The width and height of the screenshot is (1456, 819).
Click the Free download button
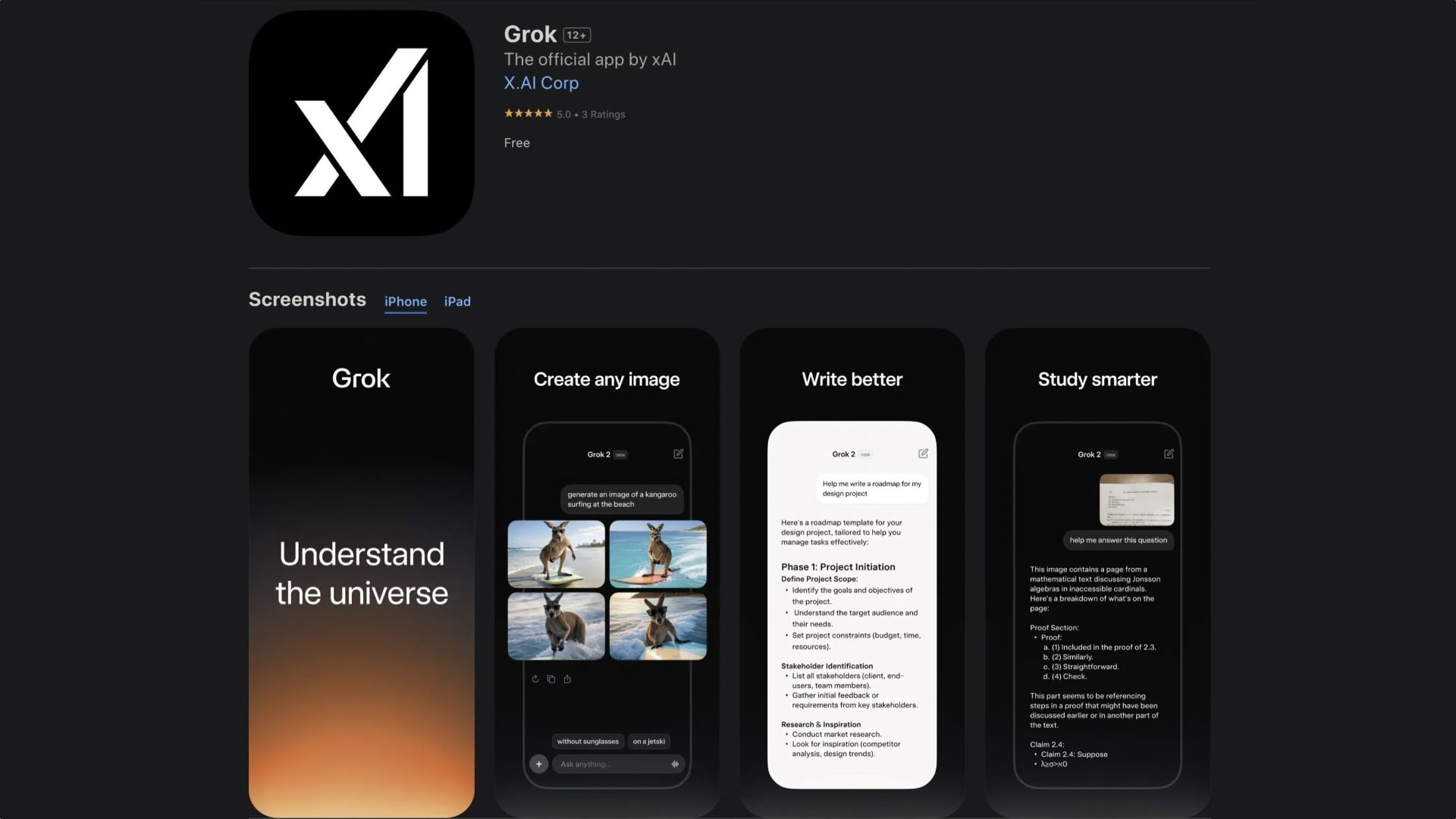(x=516, y=143)
